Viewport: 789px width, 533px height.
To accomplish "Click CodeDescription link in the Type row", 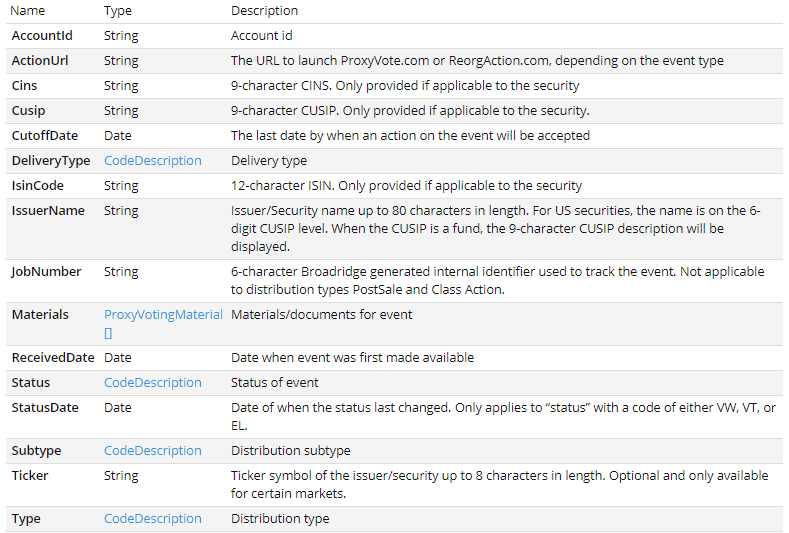I will point(152,518).
